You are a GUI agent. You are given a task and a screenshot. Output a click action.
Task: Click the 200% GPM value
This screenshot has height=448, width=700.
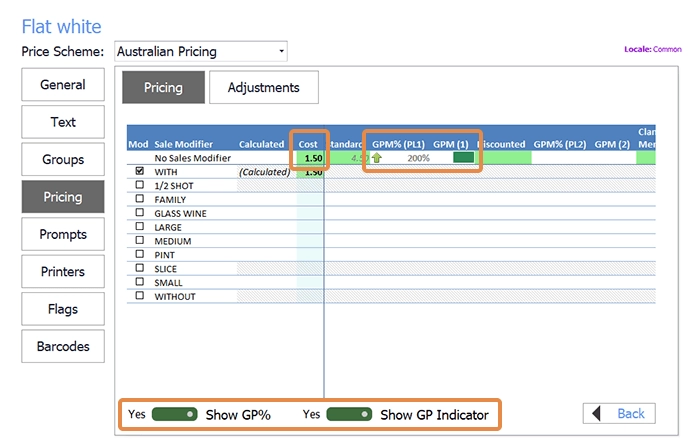pos(418,158)
